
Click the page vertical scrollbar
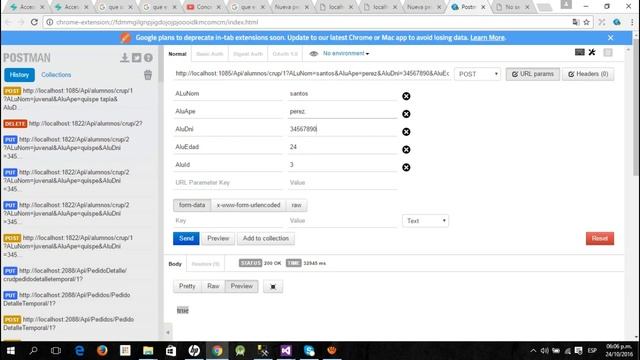(636, 108)
